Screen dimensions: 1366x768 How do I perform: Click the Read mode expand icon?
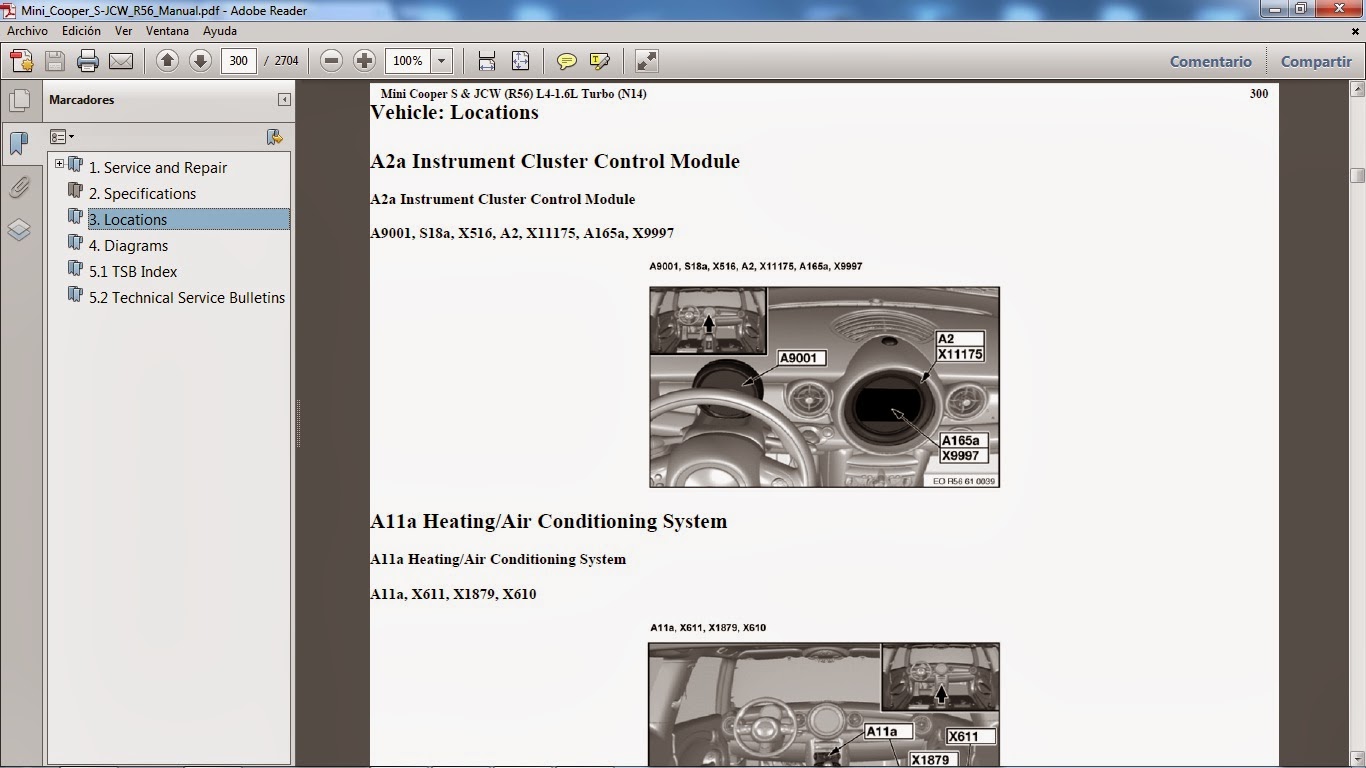click(647, 61)
